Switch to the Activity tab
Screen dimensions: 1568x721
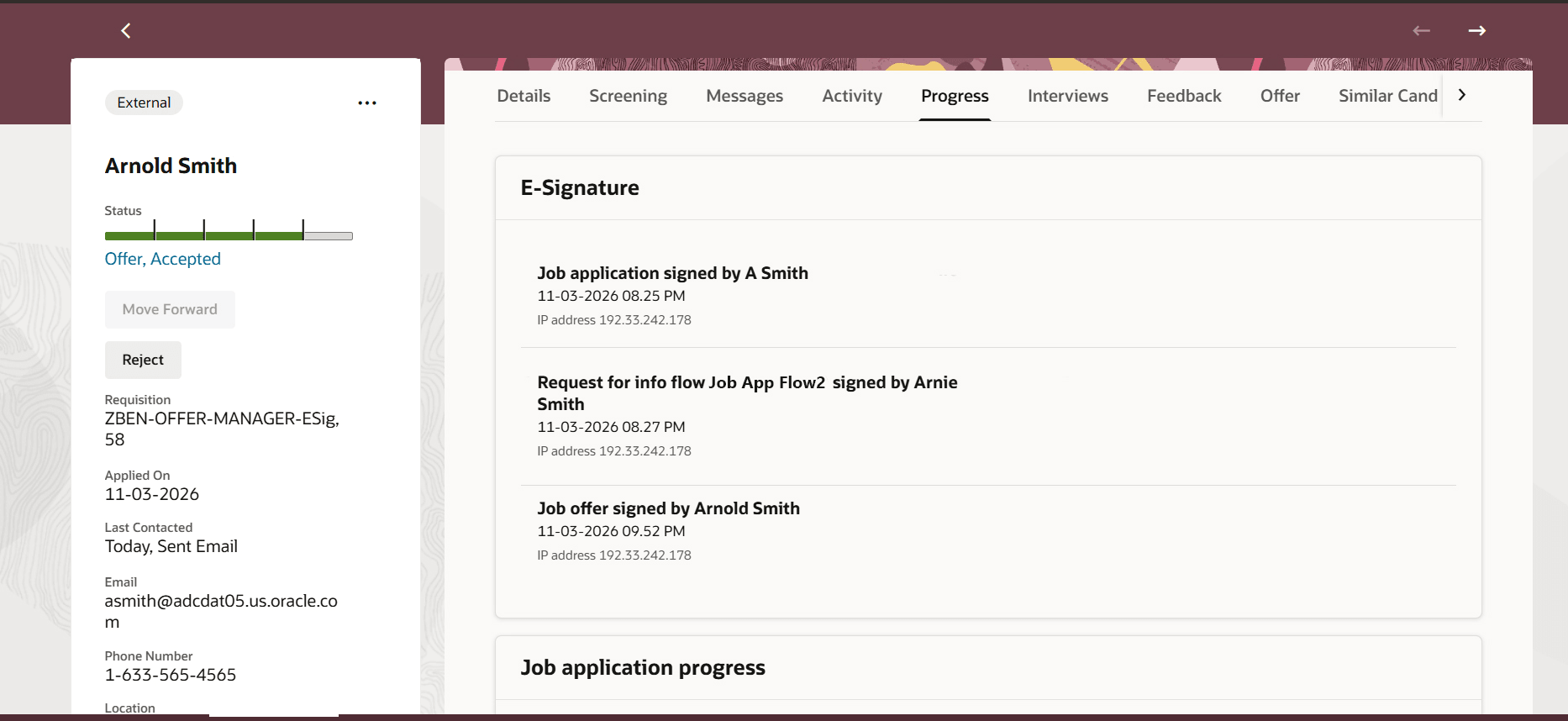[x=852, y=96]
